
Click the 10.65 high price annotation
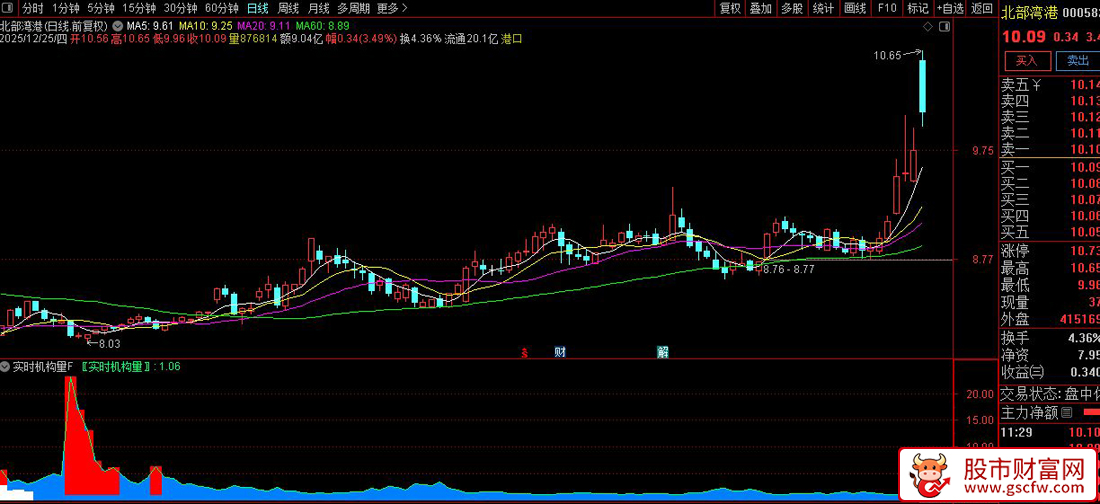(887, 54)
